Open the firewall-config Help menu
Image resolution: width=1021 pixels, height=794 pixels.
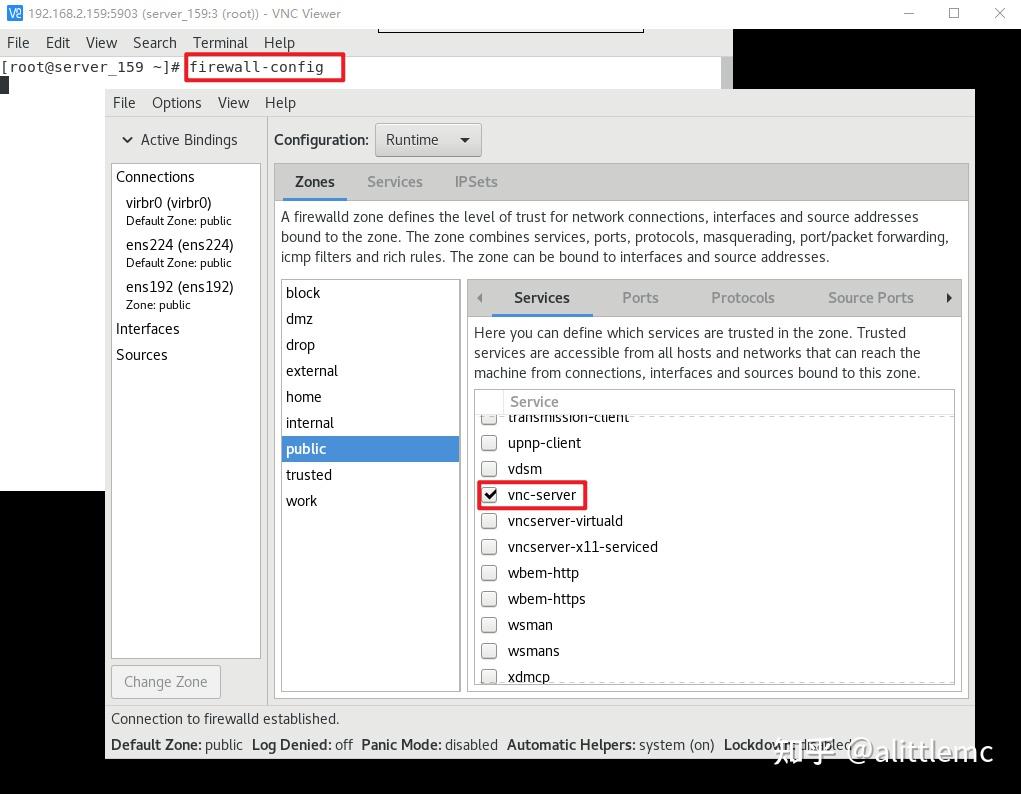point(280,103)
